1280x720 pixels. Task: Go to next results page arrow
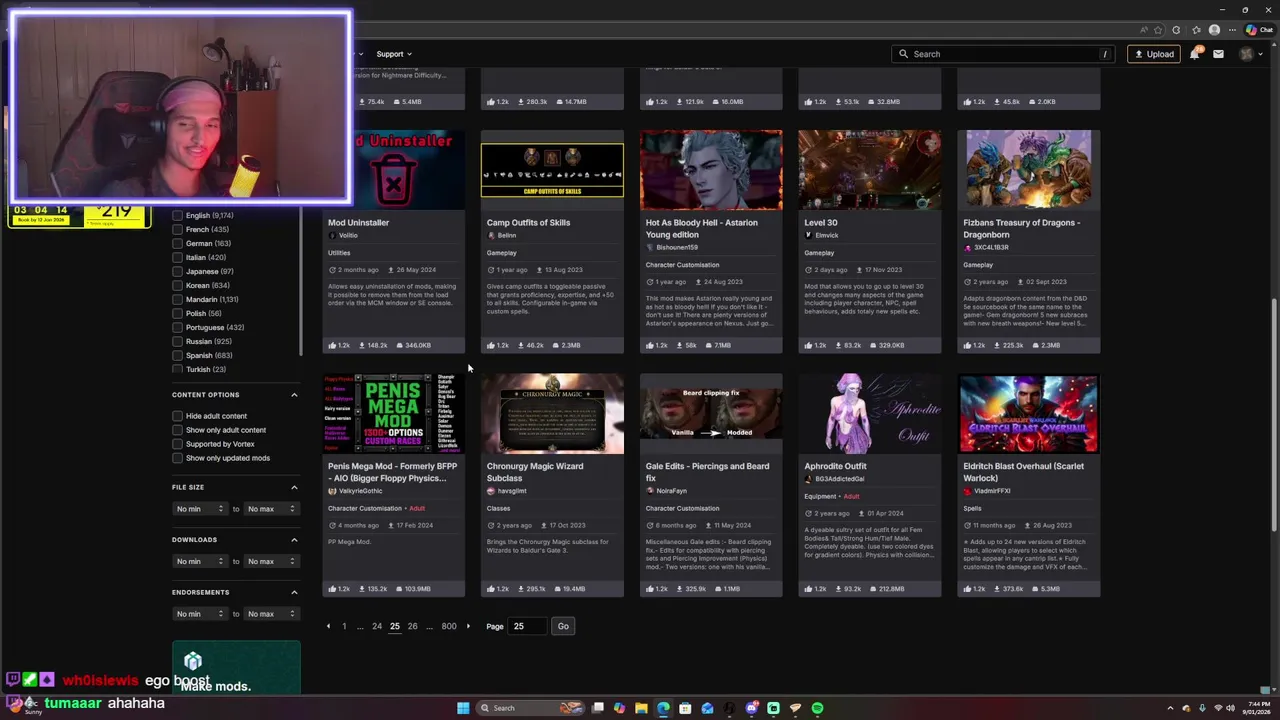pos(468,626)
